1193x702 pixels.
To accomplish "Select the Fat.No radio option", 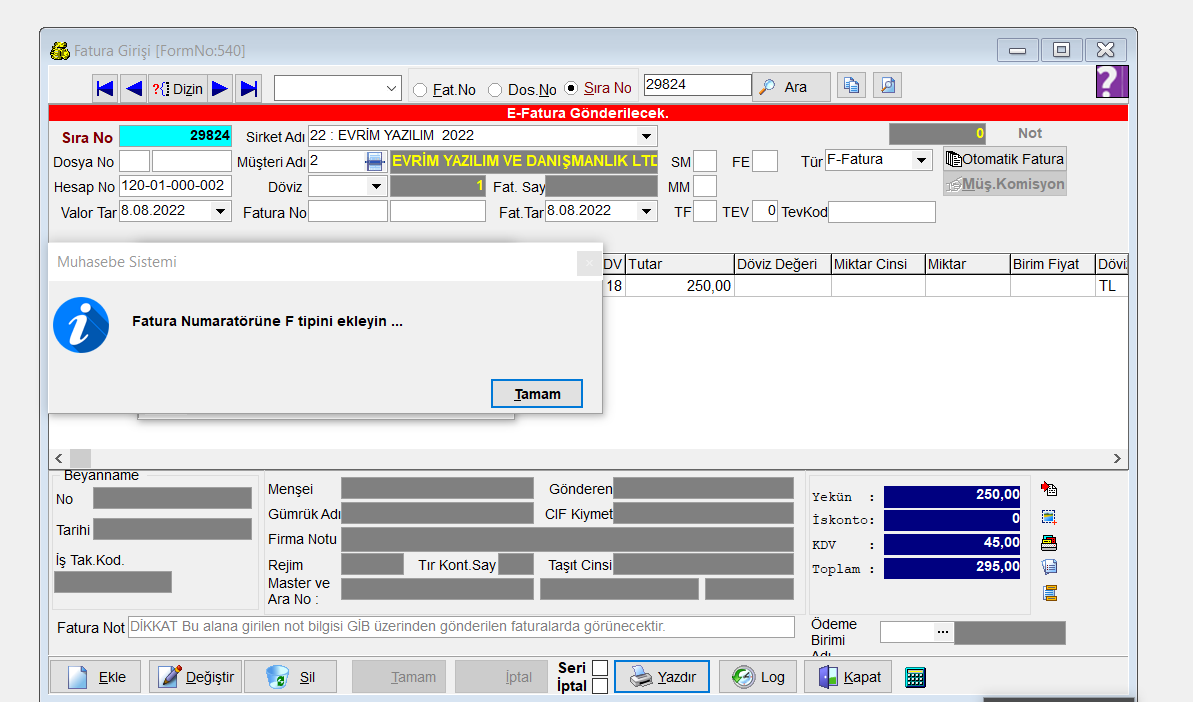I will coord(420,90).
